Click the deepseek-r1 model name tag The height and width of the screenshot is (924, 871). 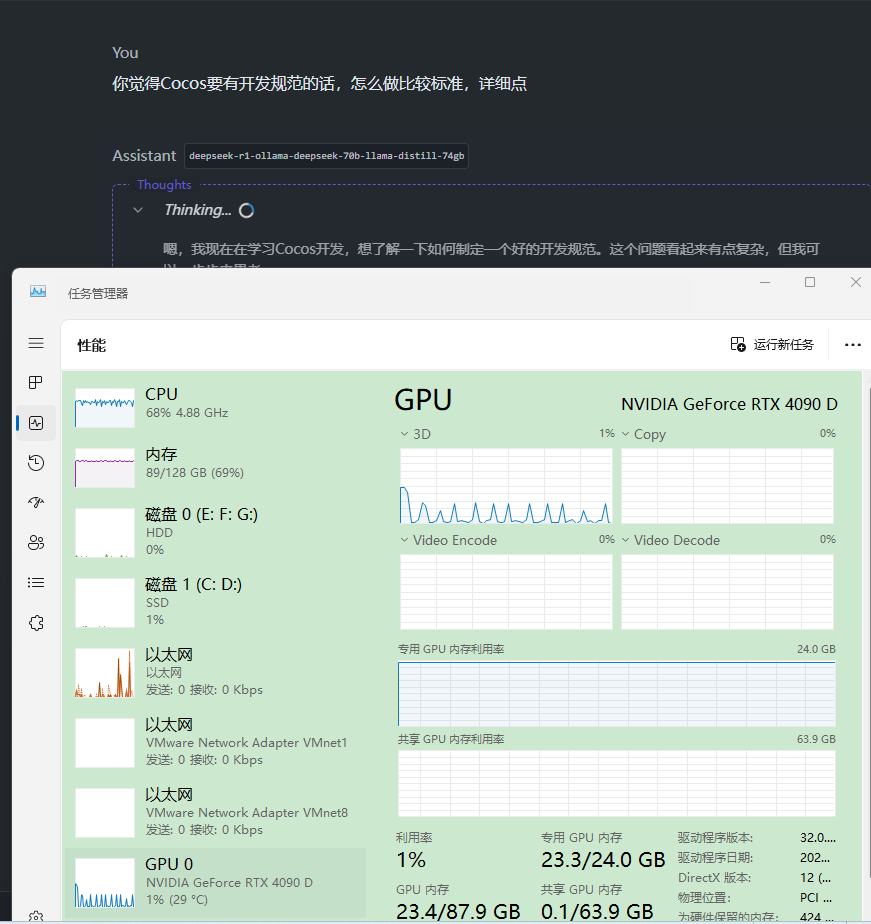click(326, 156)
